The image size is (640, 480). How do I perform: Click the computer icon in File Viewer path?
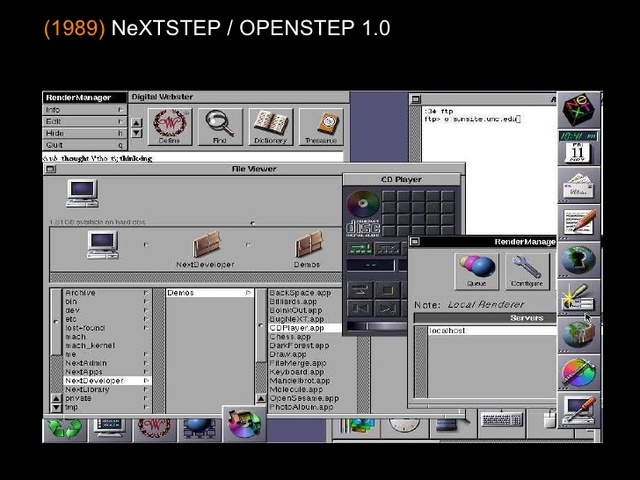coord(103,244)
